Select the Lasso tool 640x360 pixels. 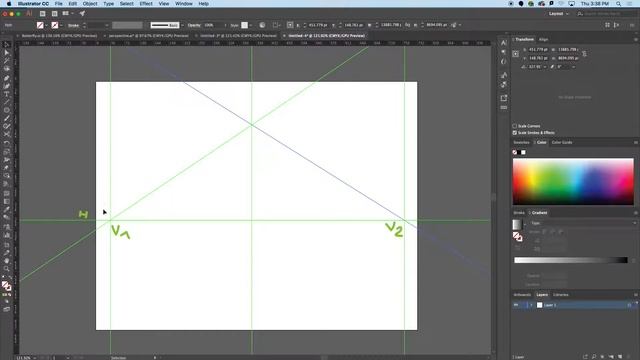pos(7,69)
